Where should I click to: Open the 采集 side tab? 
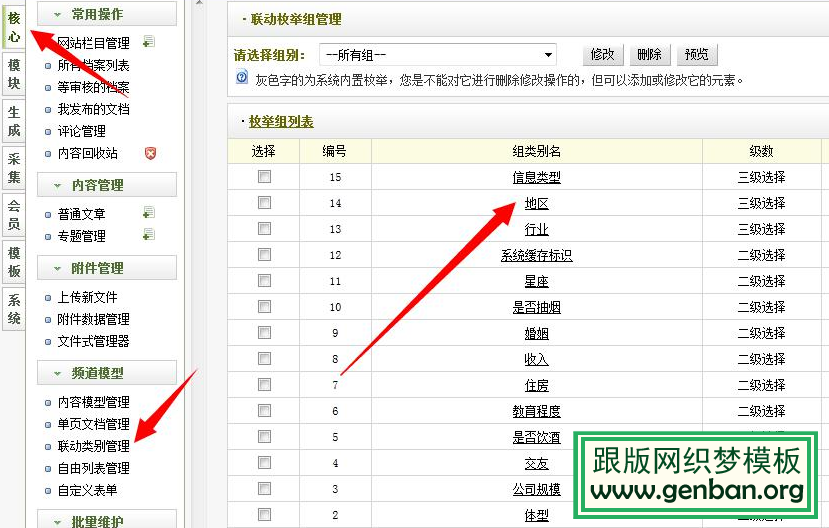click(14, 168)
